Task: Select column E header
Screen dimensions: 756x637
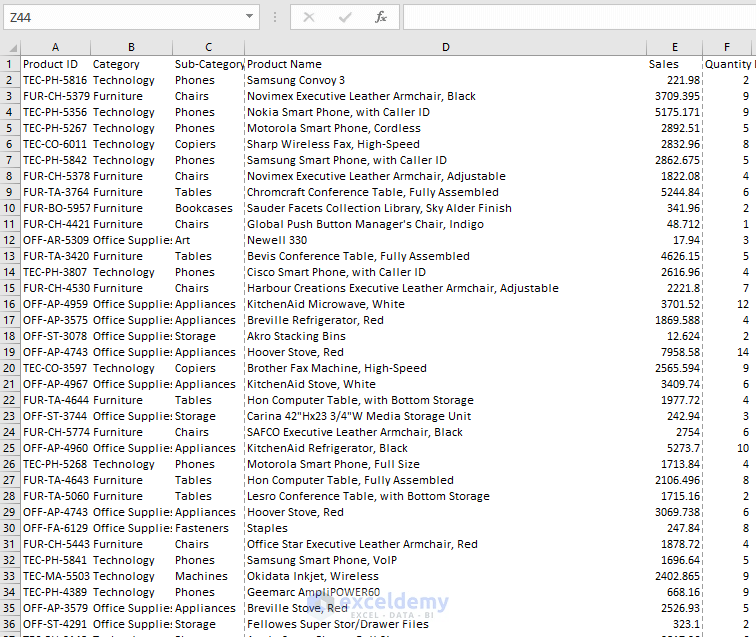Action: [x=675, y=47]
